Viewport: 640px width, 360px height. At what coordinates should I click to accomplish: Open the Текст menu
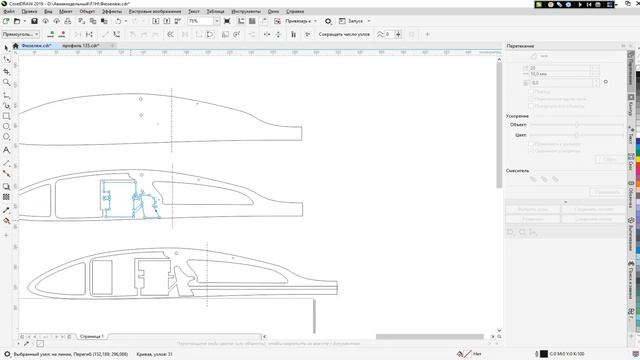(x=194, y=11)
